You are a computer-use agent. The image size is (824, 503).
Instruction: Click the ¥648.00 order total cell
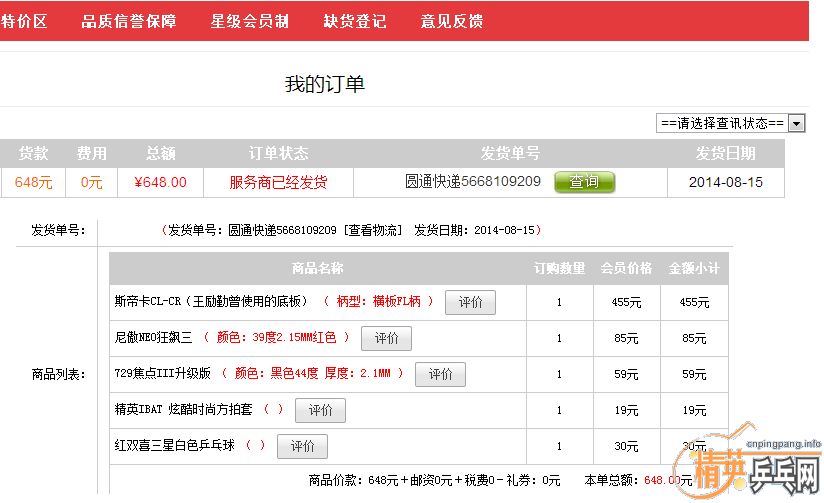(160, 182)
